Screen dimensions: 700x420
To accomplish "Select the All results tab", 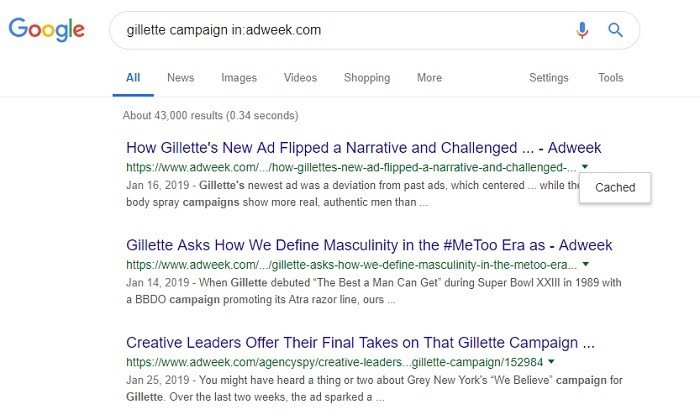I will click(x=133, y=78).
